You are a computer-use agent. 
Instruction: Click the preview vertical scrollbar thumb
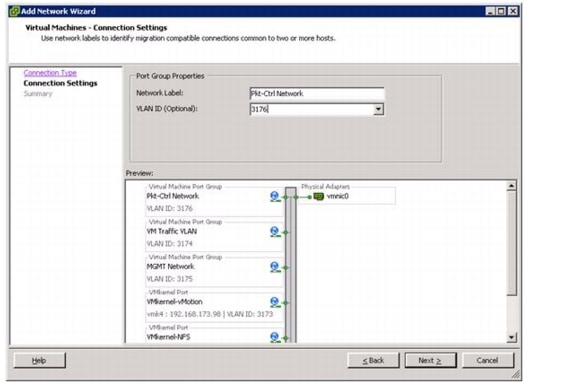(511, 243)
